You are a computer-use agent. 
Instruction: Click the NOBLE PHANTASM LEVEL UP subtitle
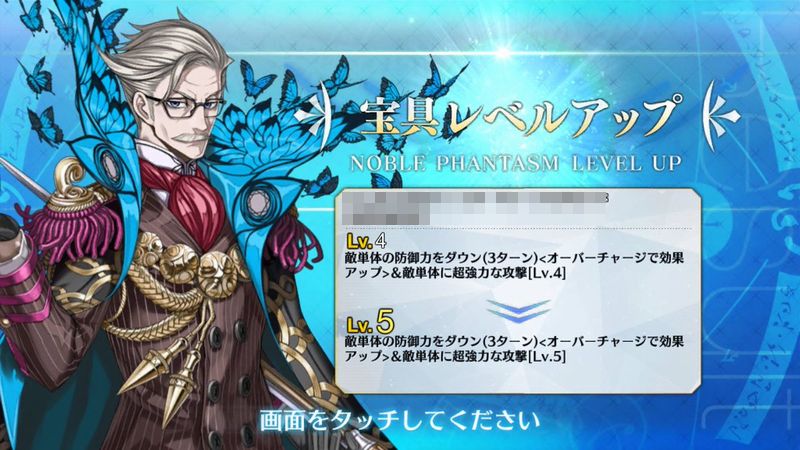coord(516,163)
